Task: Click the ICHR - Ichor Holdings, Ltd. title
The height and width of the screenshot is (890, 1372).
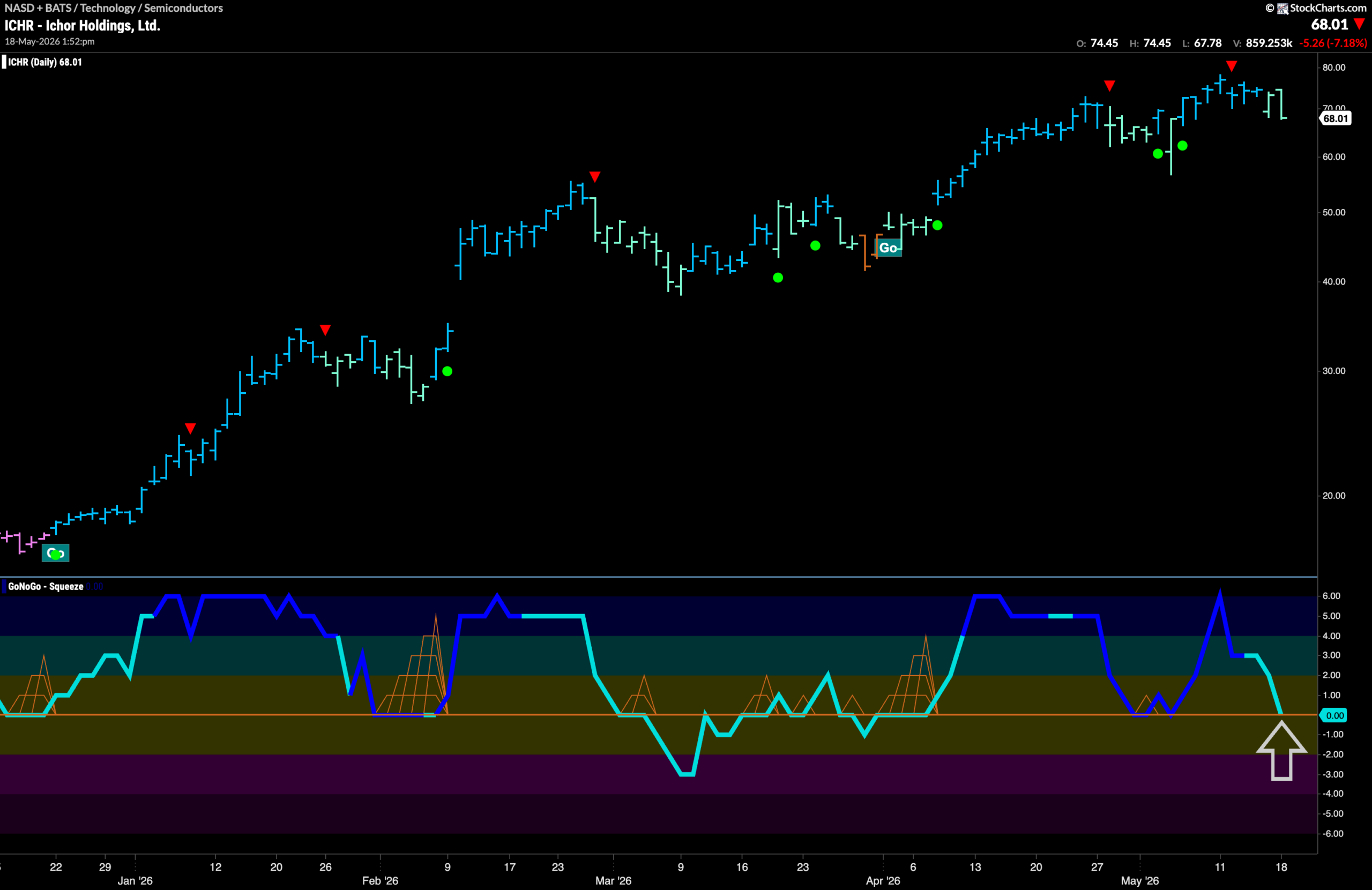Action: [83, 25]
